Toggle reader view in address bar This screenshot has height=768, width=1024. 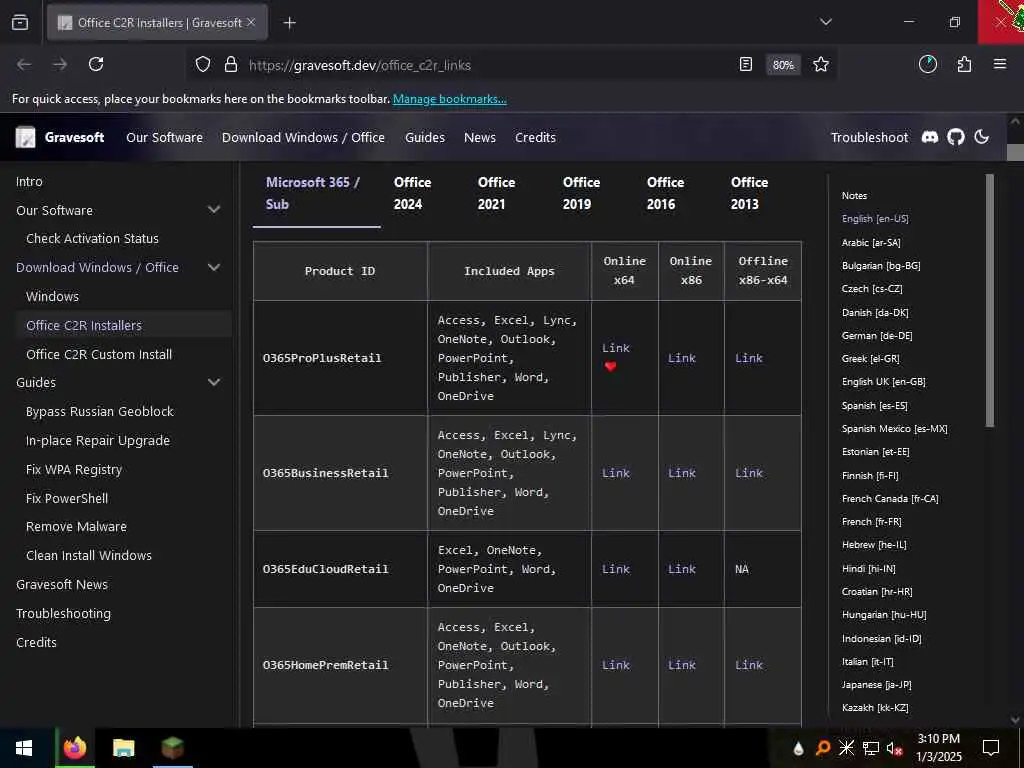point(746,64)
